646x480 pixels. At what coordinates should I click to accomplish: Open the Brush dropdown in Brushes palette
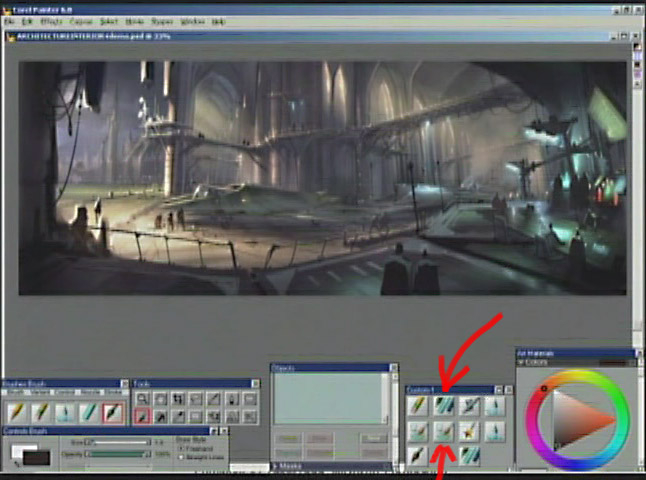pos(14,392)
